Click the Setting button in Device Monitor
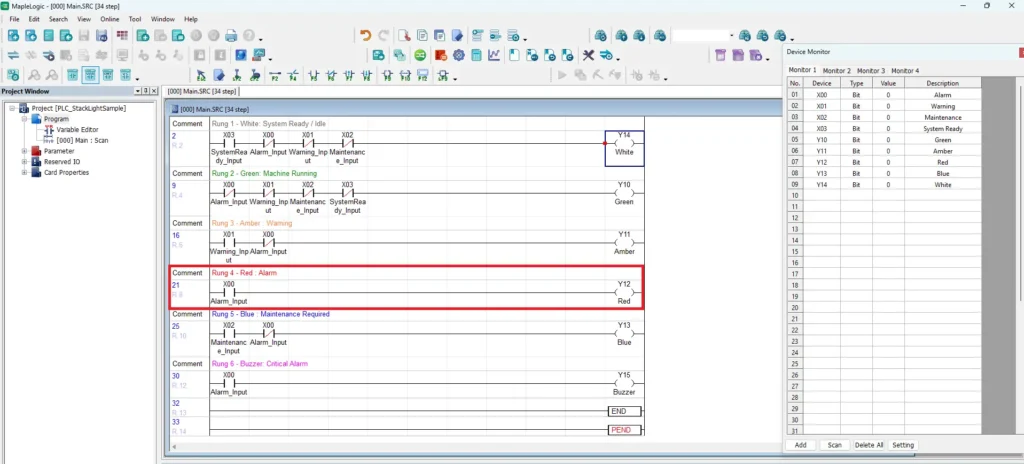1024x464 pixels. click(x=903, y=445)
